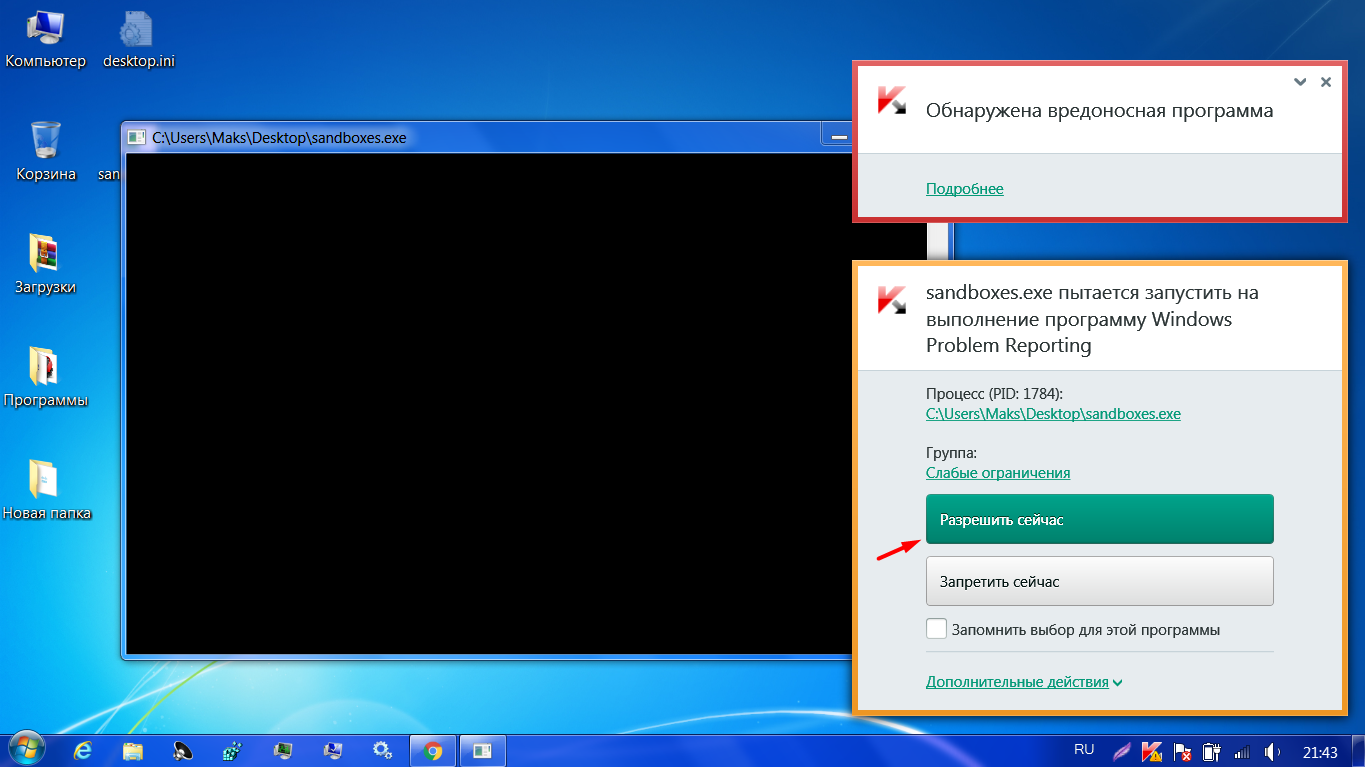Click the Kaspersky tray icon with warning
Viewport: 1365px width, 767px height.
click(x=1152, y=751)
